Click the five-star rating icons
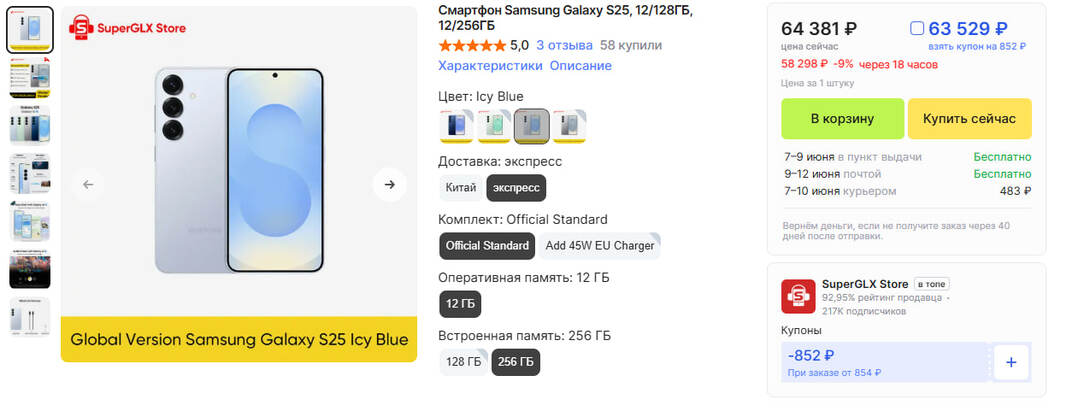This screenshot has height=411, width=1090. coord(472,45)
